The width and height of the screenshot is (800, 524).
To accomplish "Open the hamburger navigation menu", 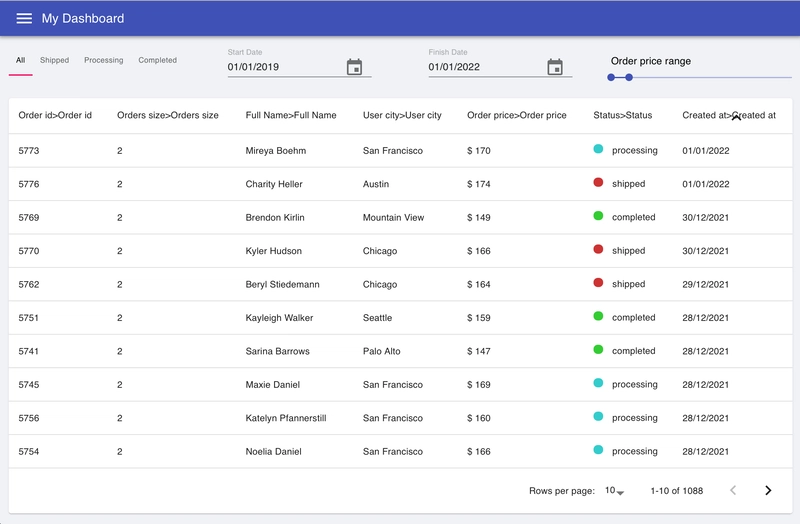I will 24,18.
